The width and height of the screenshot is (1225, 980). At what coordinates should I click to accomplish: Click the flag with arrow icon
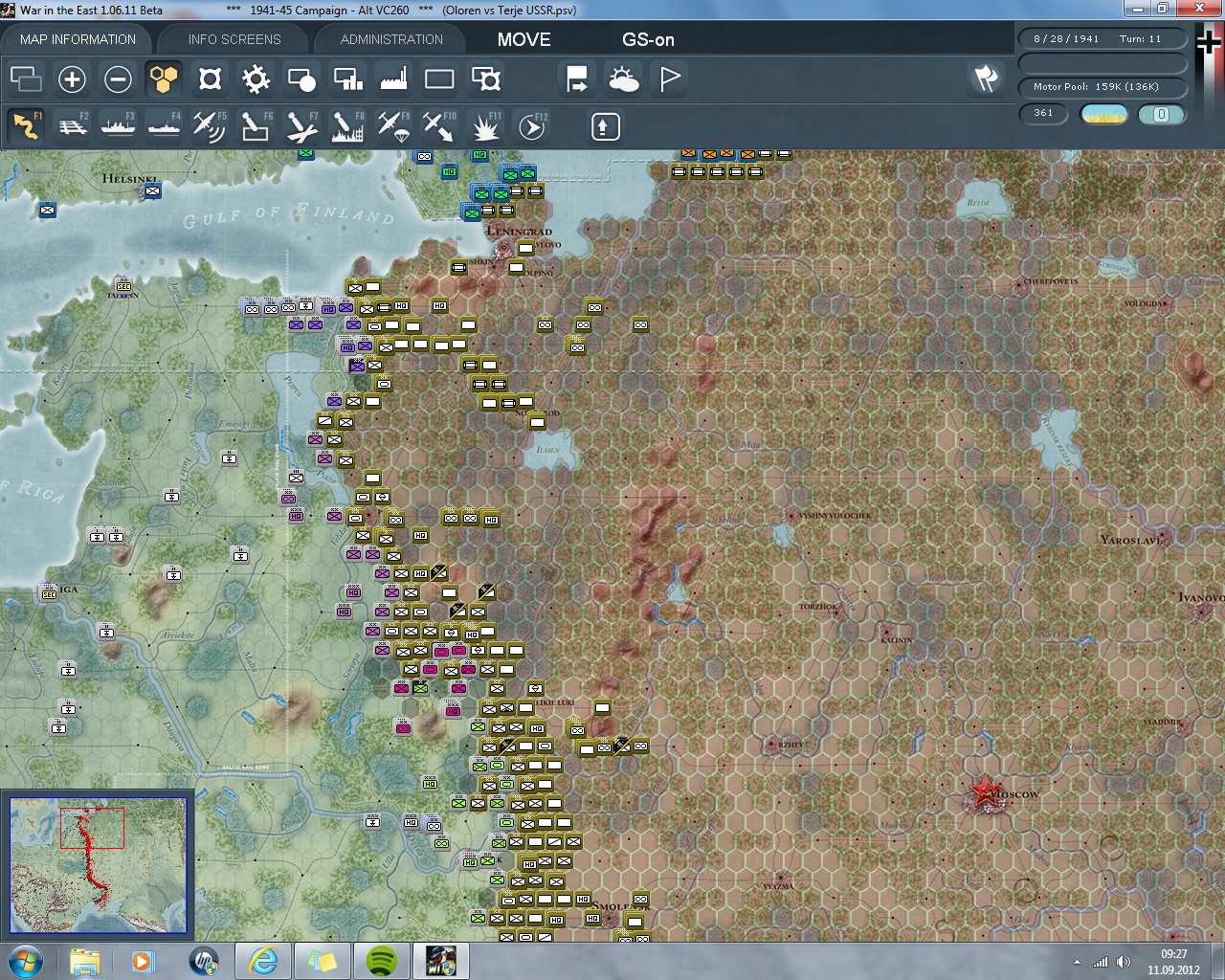(x=577, y=78)
